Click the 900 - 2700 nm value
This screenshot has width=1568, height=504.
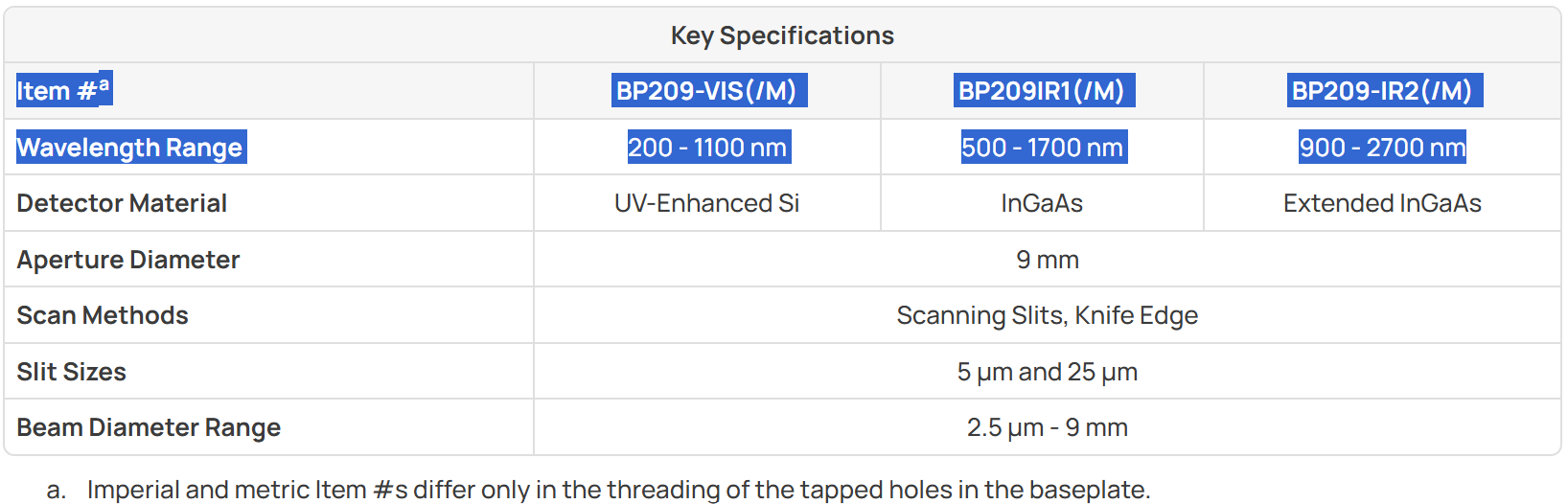(1382, 148)
